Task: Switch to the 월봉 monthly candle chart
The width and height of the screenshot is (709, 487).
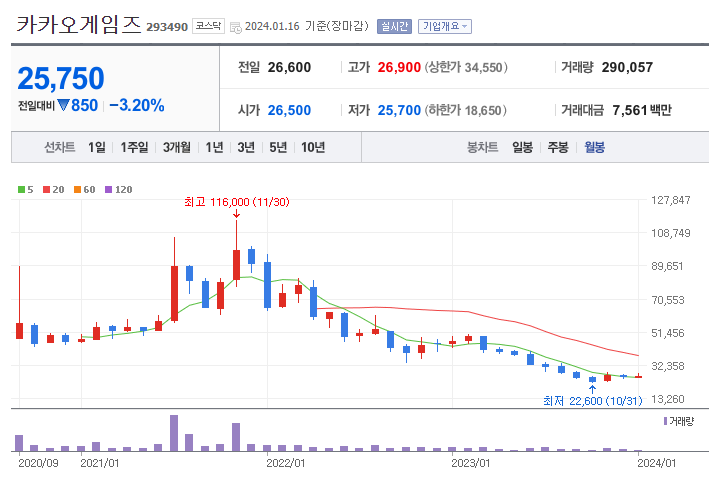Action: pos(595,147)
